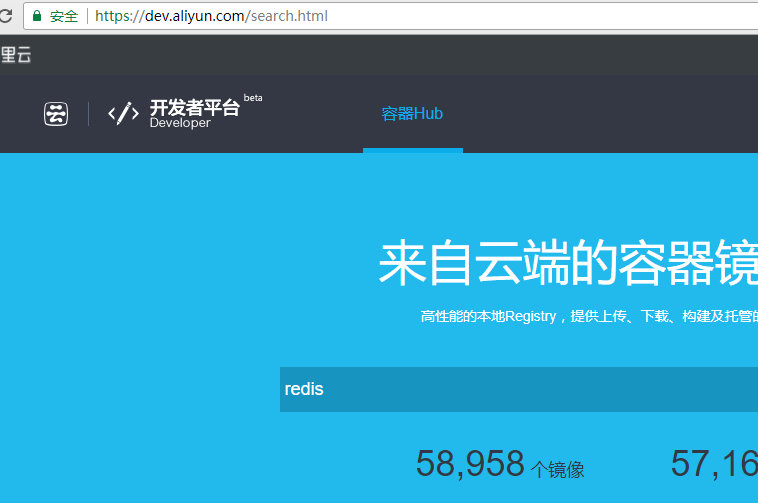
Task: Click the blue underline below 容器Hub
Action: pos(412,150)
